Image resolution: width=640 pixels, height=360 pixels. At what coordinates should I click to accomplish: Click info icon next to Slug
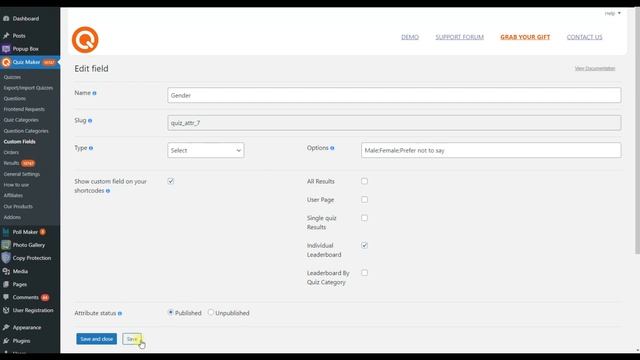click(x=90, y=121)
